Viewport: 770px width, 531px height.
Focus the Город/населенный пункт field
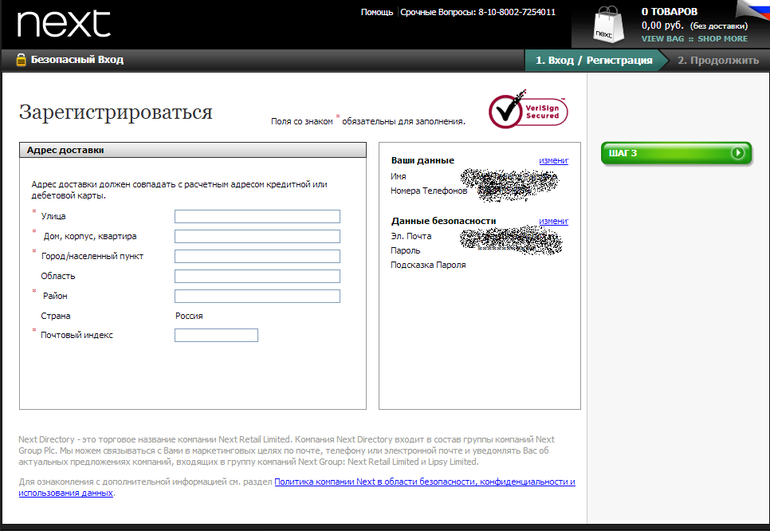click(x=257, y=256)
